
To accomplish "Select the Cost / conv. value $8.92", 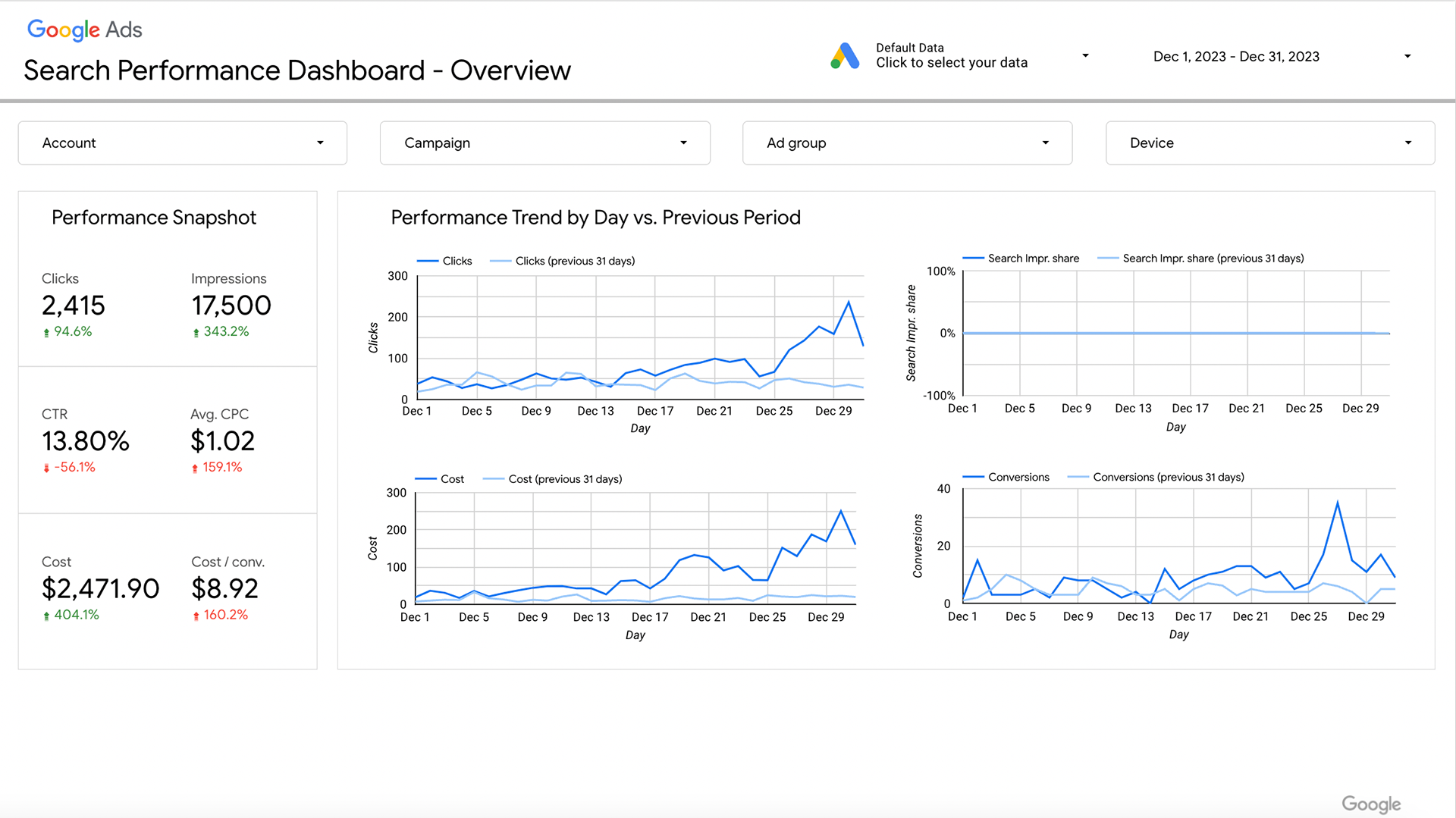I will (225, 589).
